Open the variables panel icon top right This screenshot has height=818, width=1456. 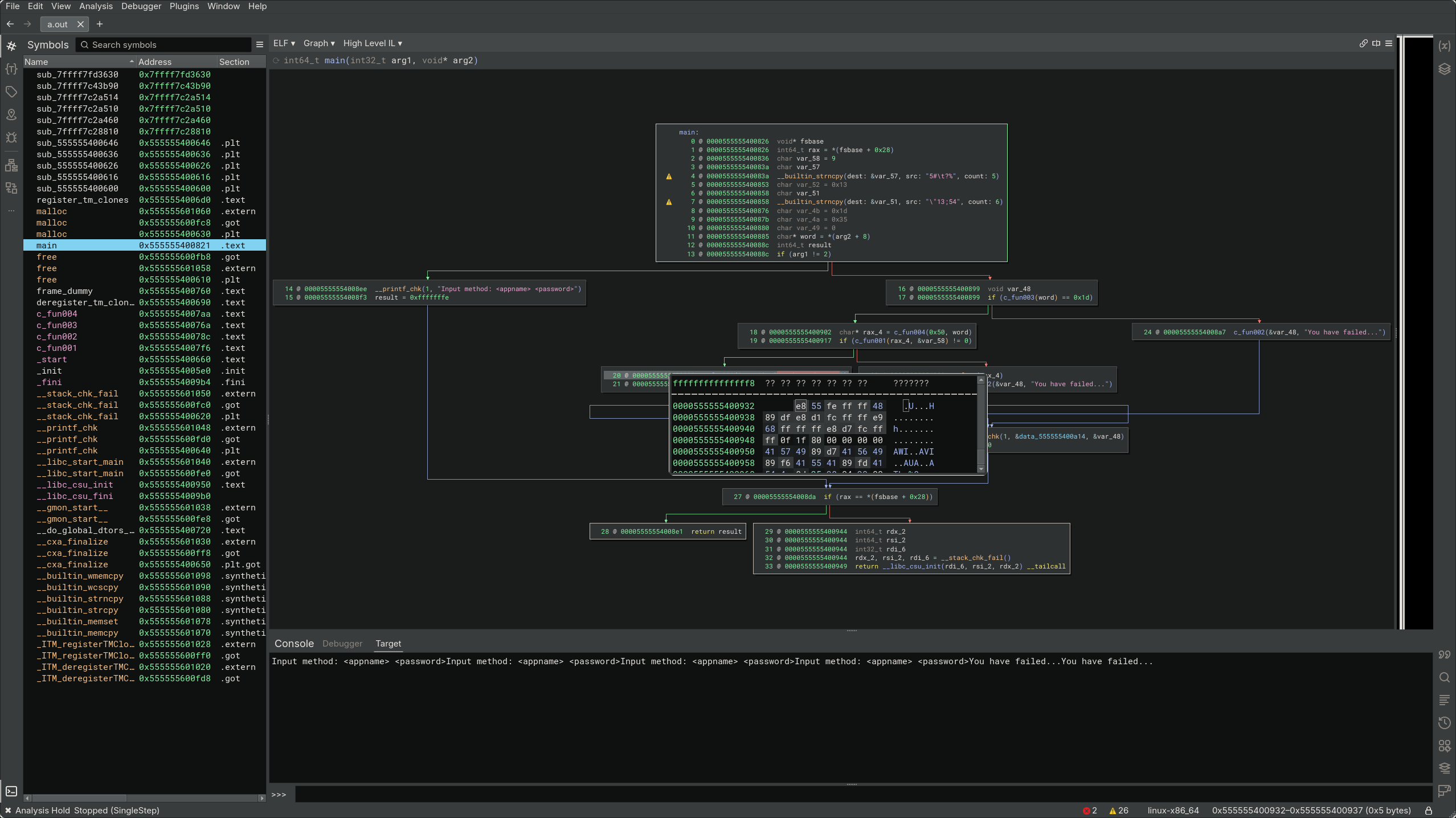pyautogui.click(x=1444, y=46)
